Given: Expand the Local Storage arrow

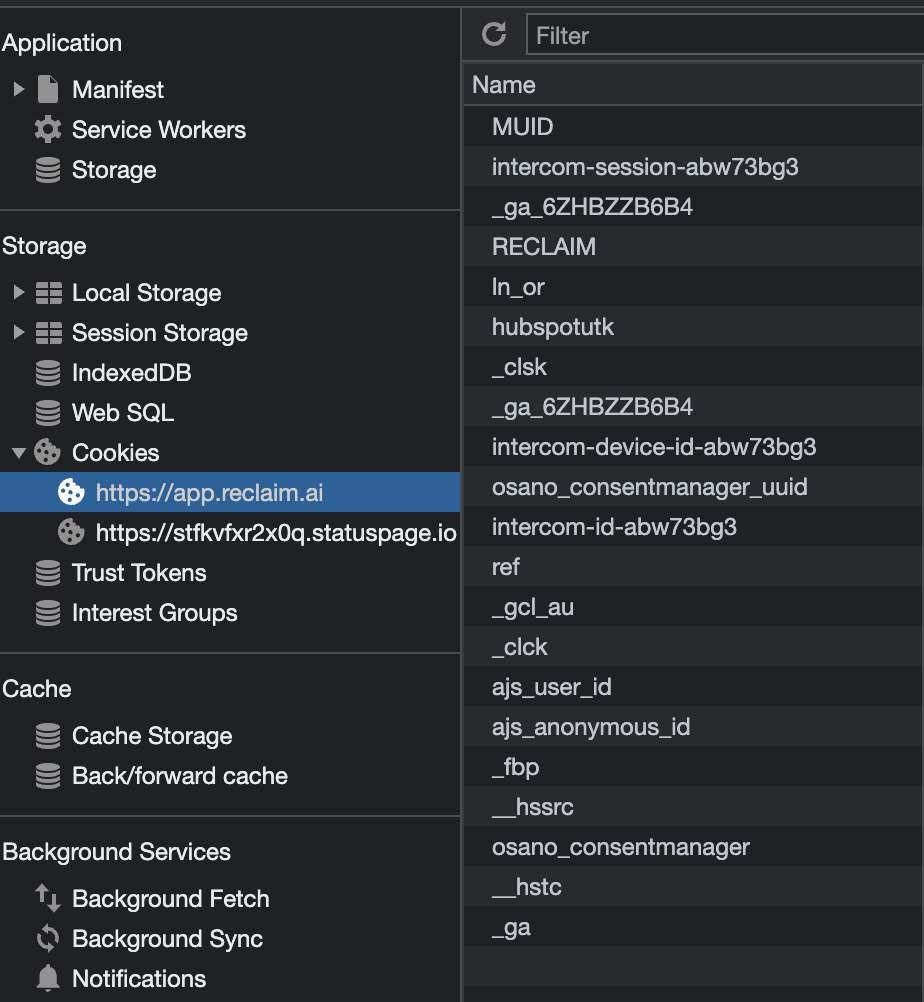Looking at the screenshot, I should pos(19,292).
